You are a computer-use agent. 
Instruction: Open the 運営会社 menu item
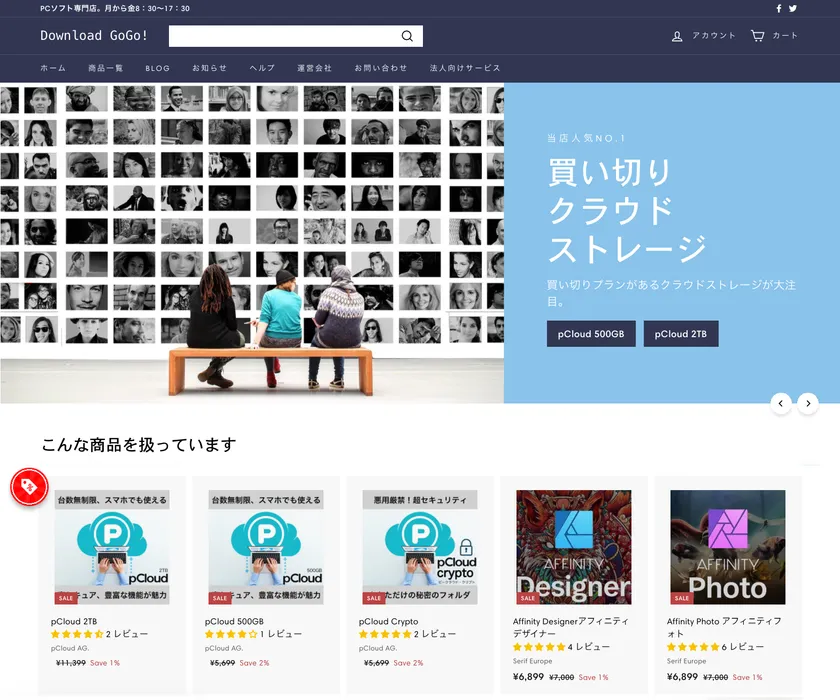(314, 68)
